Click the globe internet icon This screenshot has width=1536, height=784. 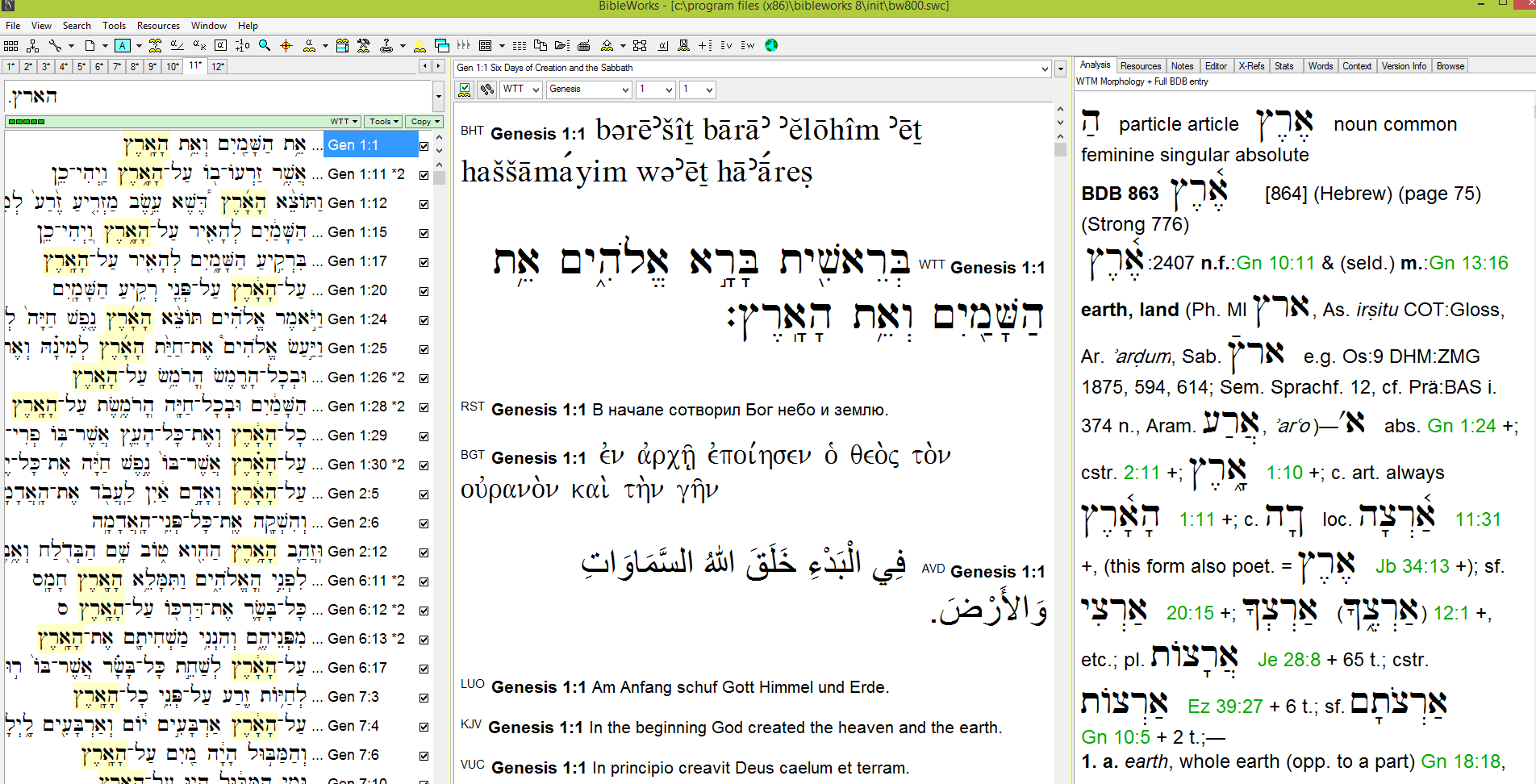click(771, 45)
